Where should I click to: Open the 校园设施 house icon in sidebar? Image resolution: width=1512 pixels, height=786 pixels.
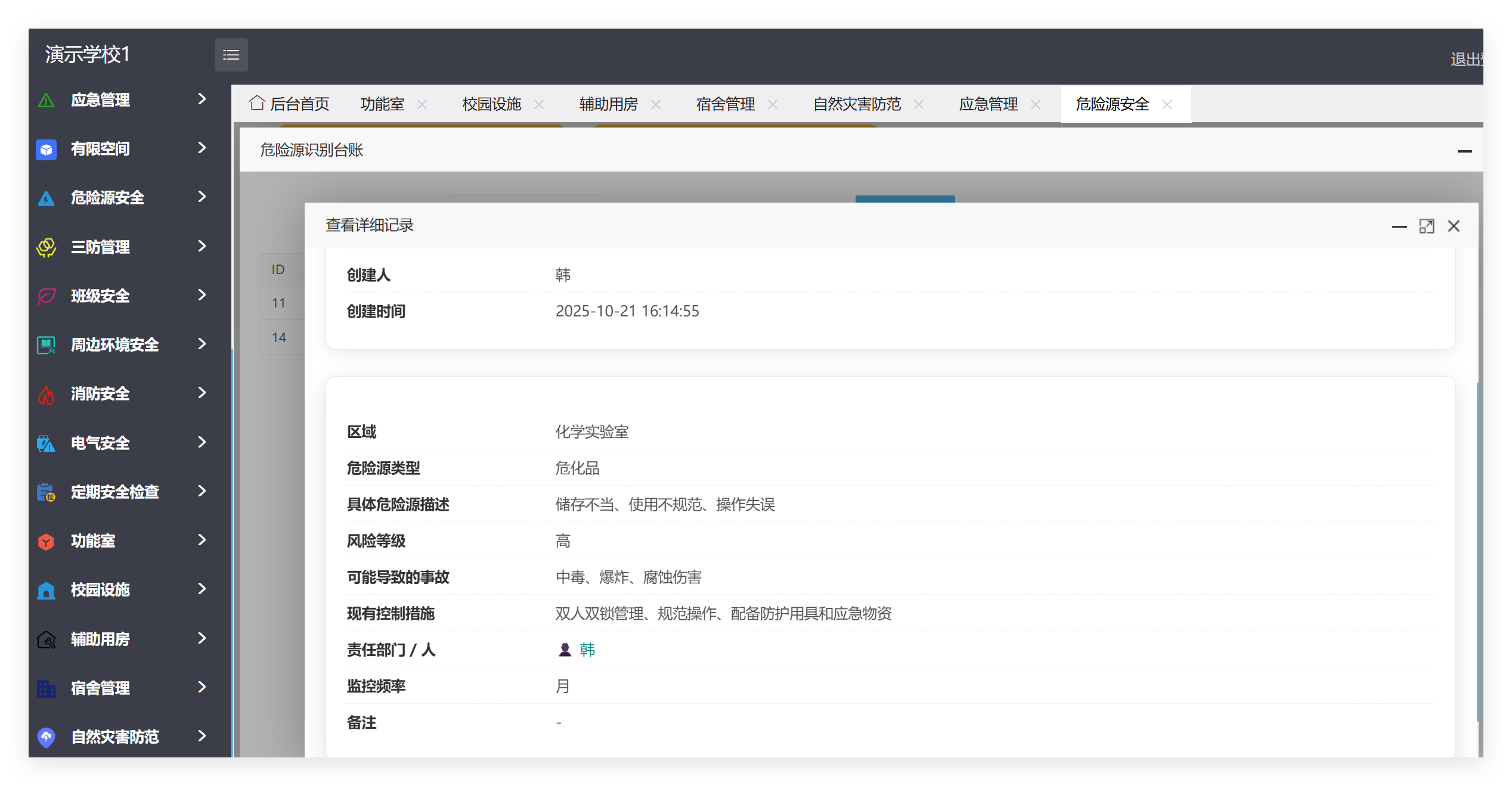46,590
